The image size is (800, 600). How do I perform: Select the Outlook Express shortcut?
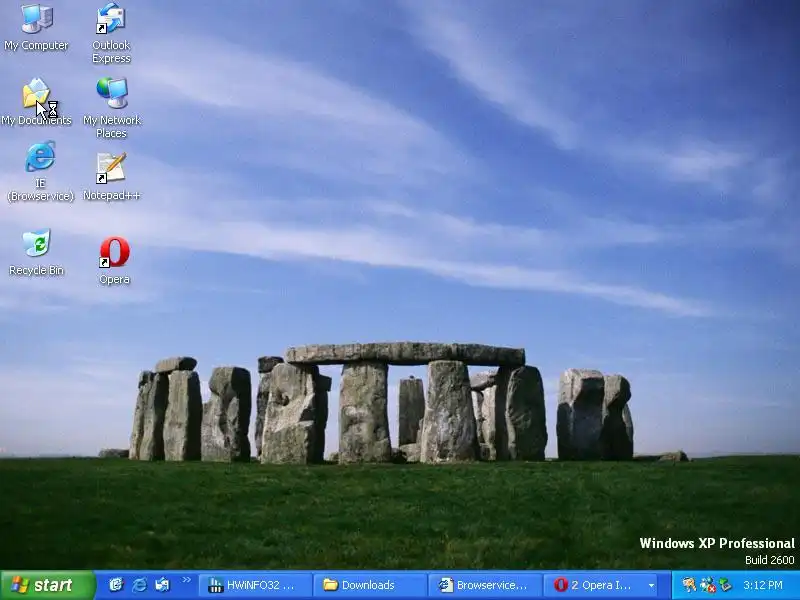pyautogui.click(x=111, y=33)
